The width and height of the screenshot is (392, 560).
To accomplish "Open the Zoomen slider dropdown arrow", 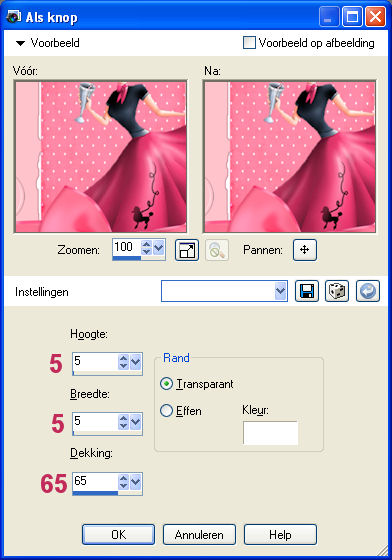I will click(x=159, y=248).
